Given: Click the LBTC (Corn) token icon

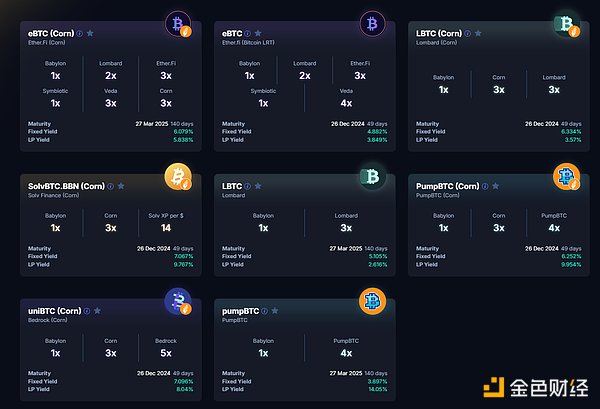Looking at the screenshot, I should [x=564, y=22].
